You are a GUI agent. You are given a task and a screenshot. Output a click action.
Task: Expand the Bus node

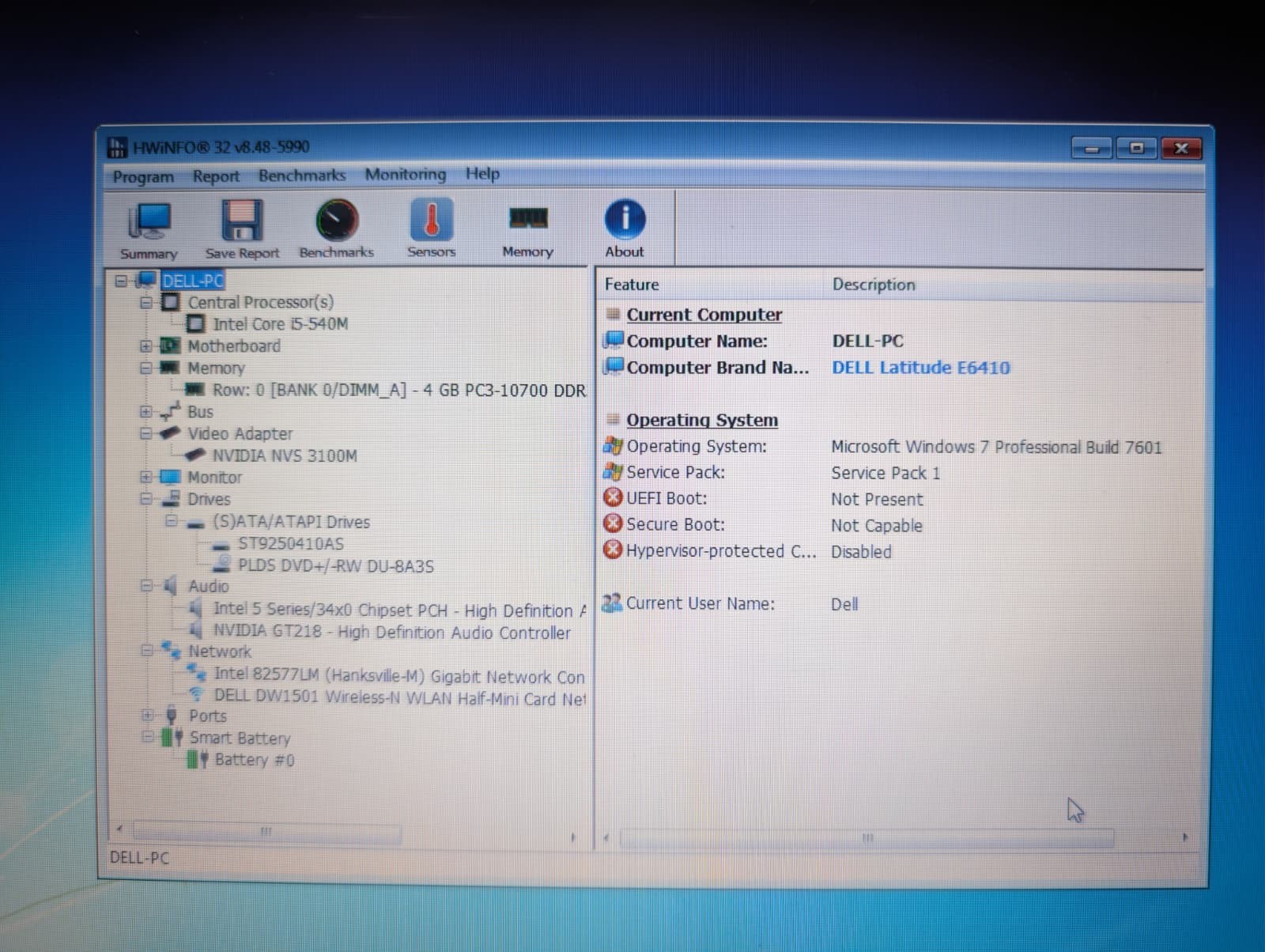pyautogui.click(x=145, y=412)
